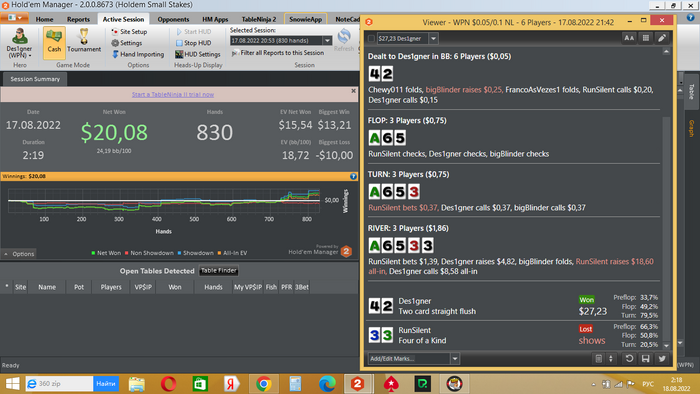The width and height of the screenshot is (700, 394).
Task: Sort open tables by Pot column
Action: 79,287
